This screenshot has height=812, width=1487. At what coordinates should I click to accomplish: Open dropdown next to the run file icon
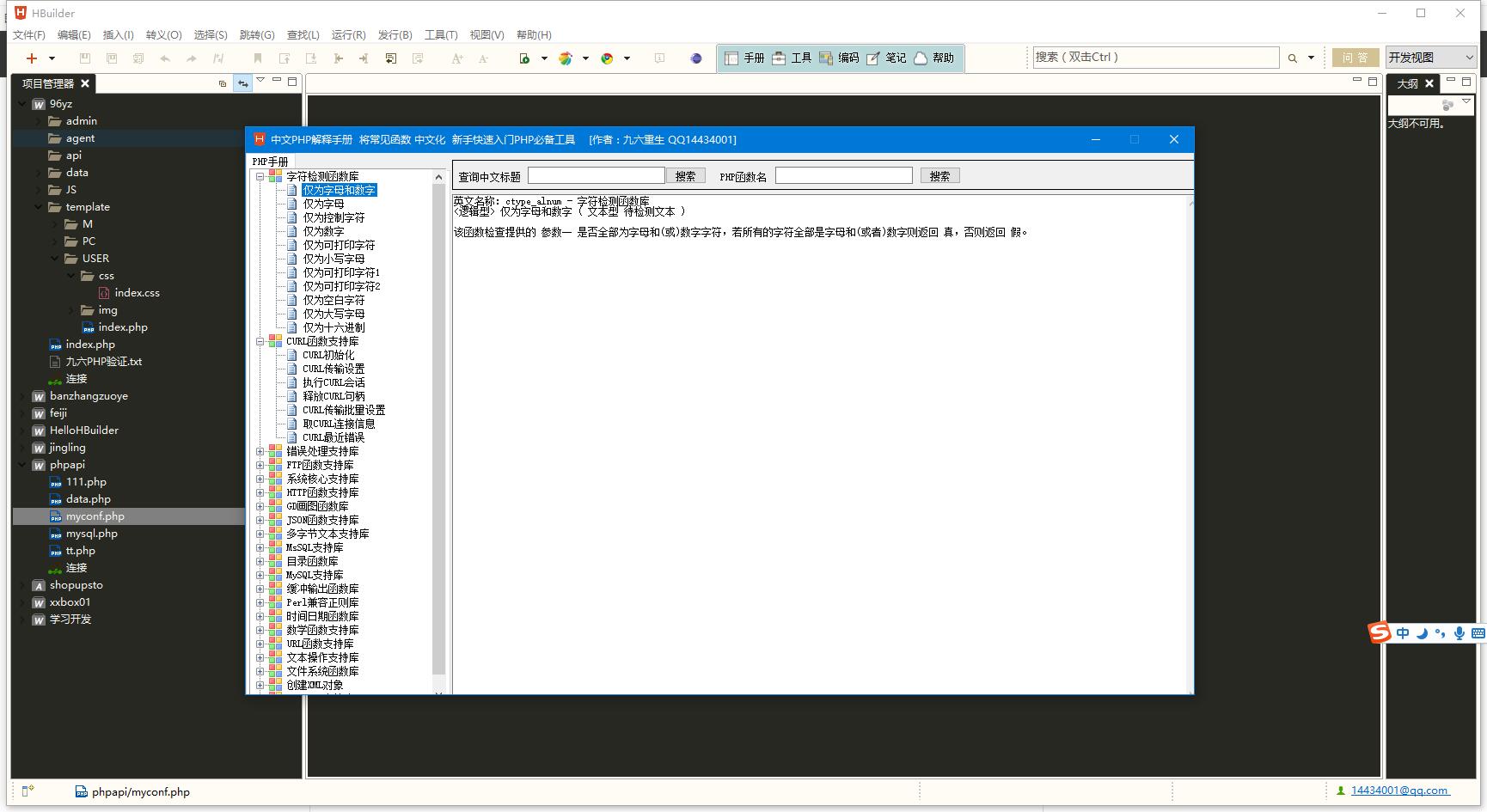544,58
